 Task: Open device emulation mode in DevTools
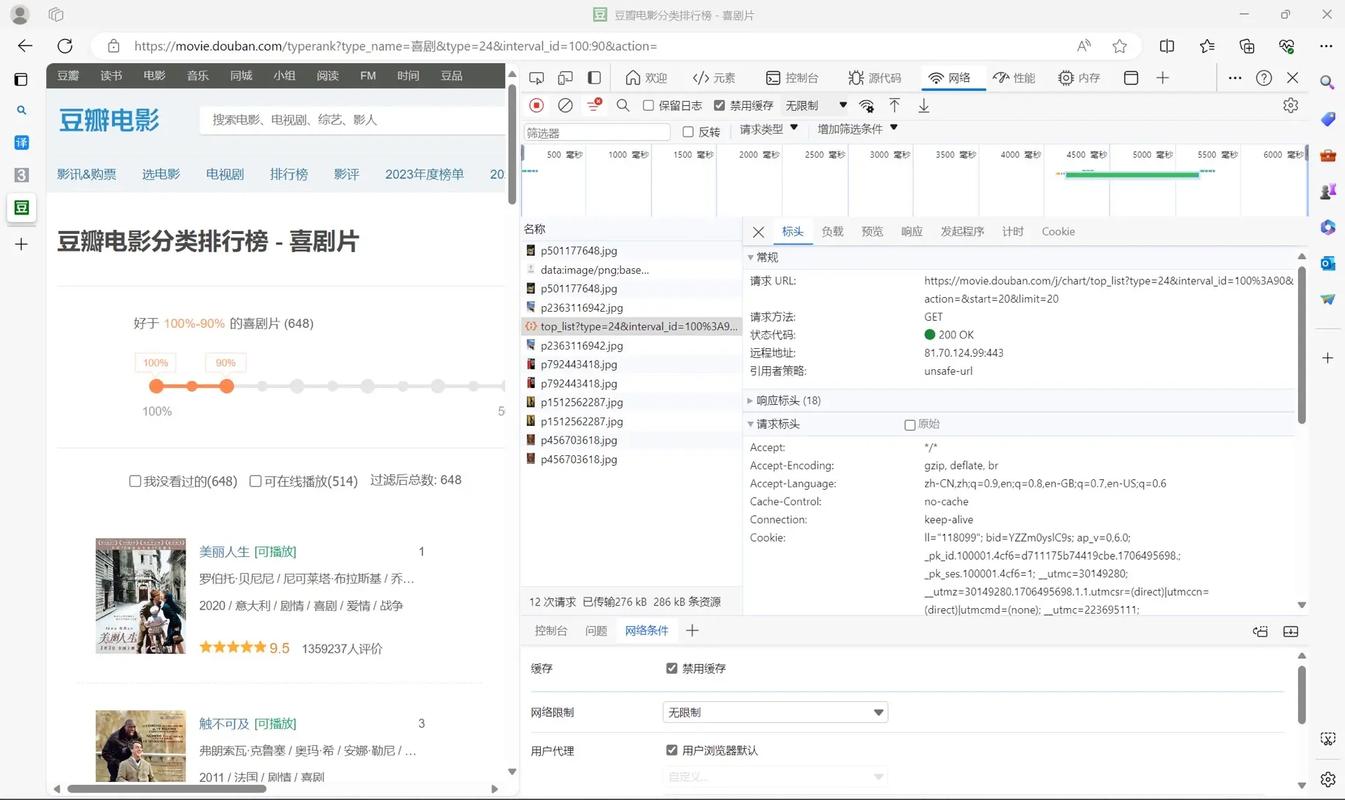565,77
